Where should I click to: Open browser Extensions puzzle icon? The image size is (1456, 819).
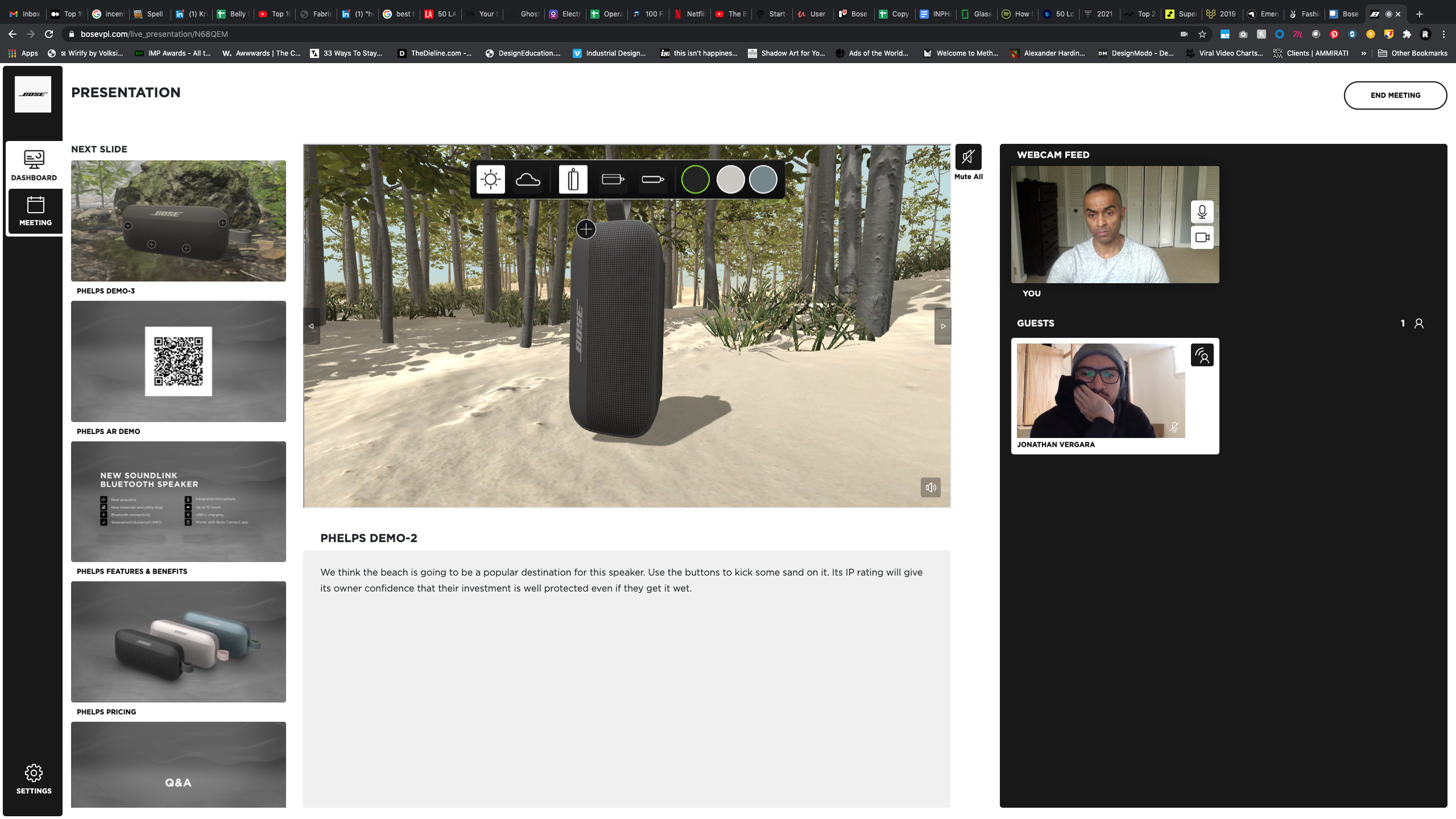click(x=1407, y=34)
